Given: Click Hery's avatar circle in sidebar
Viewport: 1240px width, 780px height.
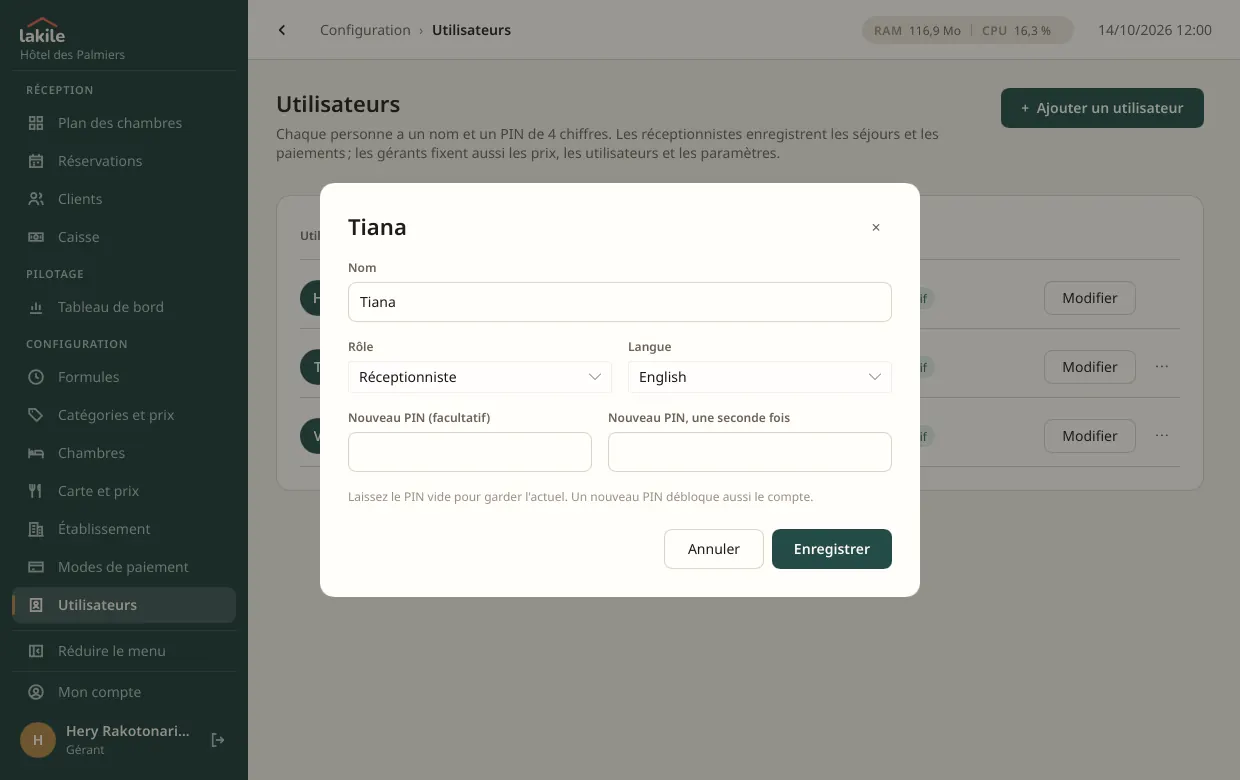Looking at the screenshot, I should [x=38, y=740].
